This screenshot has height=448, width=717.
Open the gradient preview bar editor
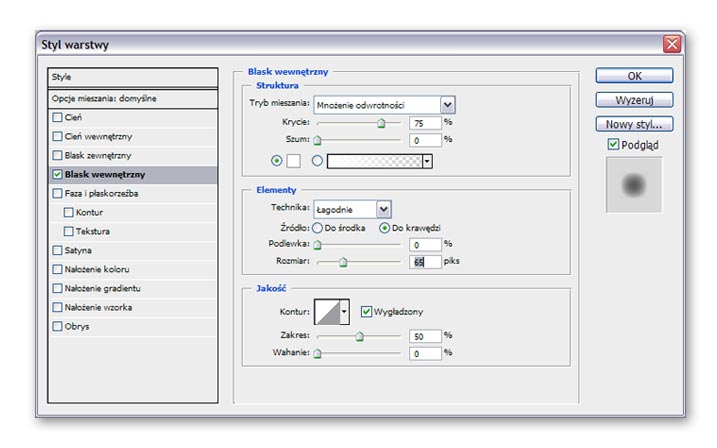coord(375,161)
